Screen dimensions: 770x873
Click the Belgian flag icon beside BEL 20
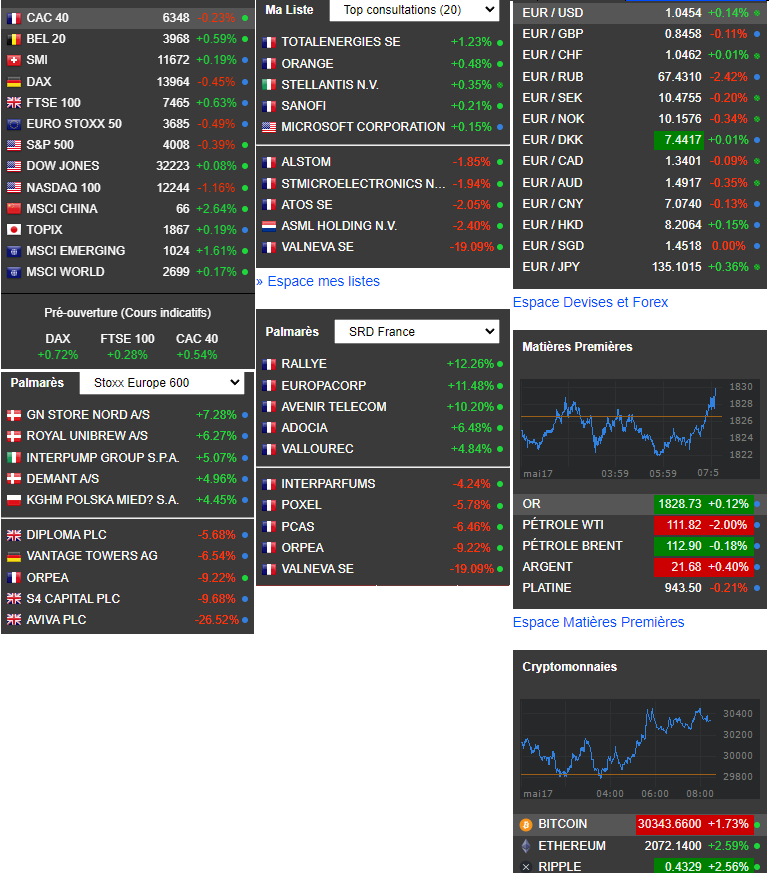14,40
